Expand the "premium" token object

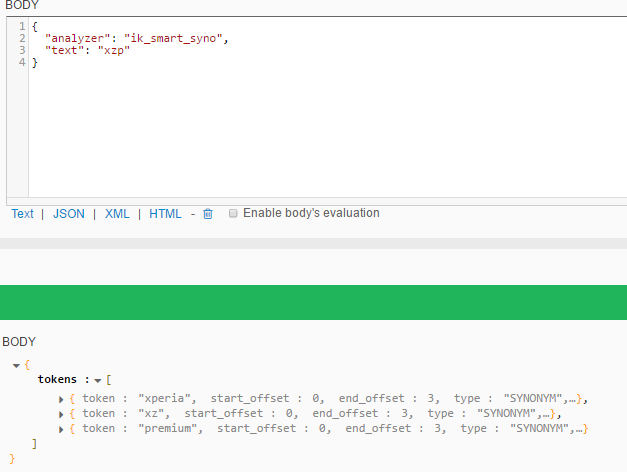(x=61, y=430)
